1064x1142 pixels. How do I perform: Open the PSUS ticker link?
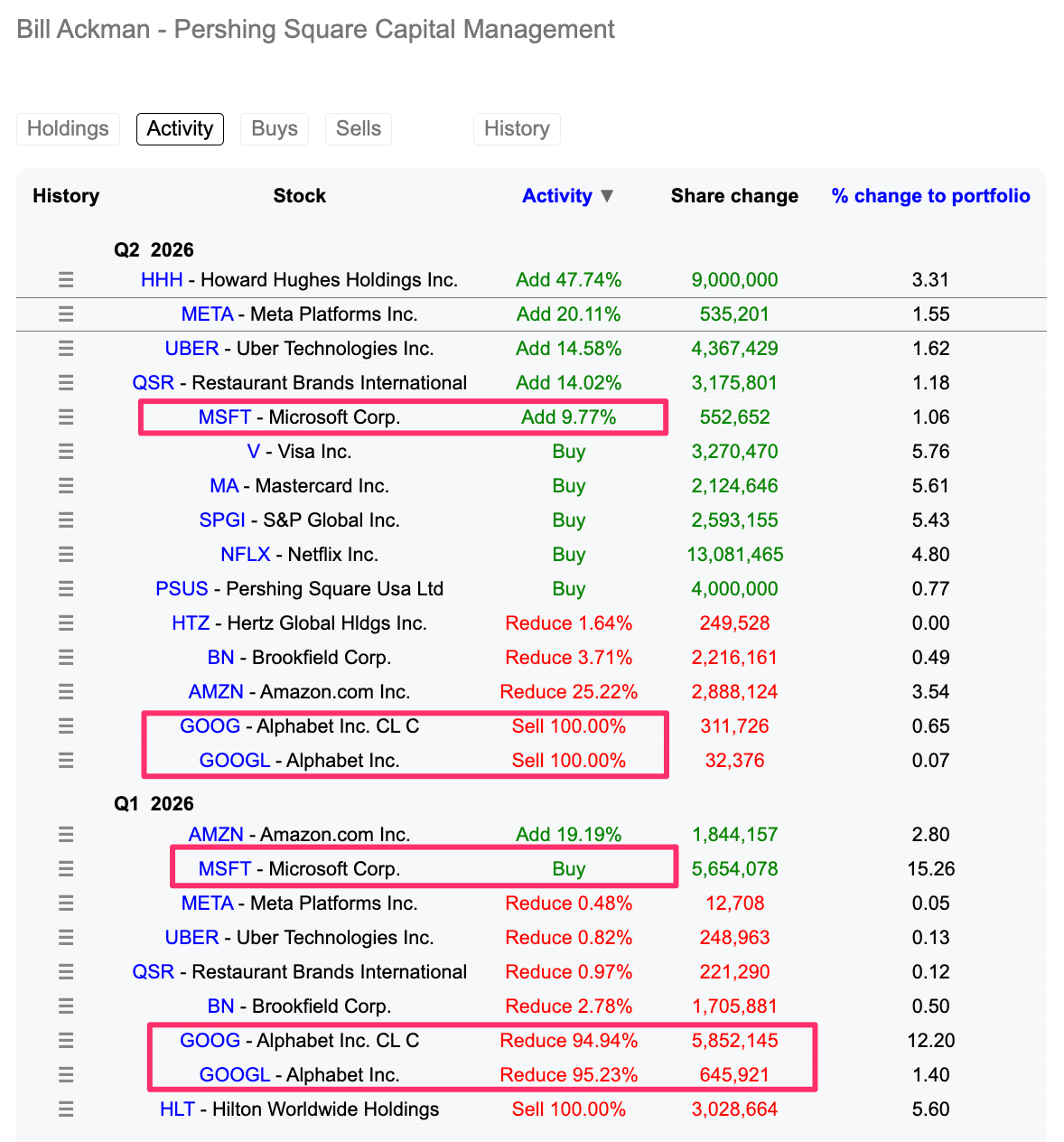(182, 589)
